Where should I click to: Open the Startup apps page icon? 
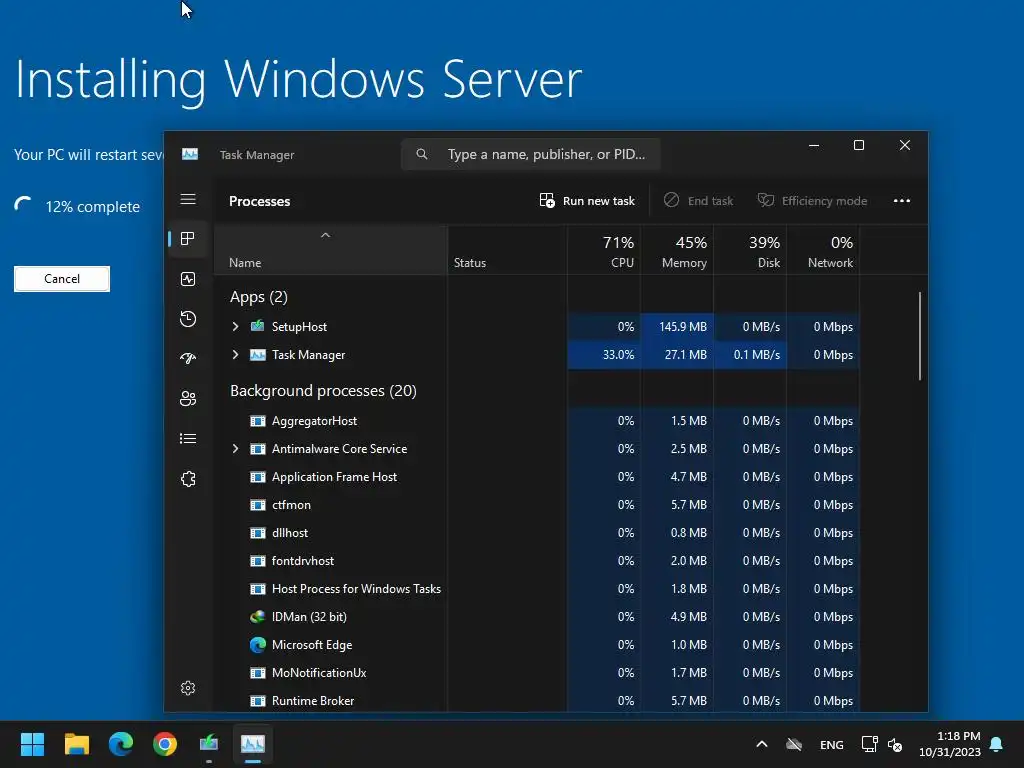pyautogui.click(x=188, y=359)
